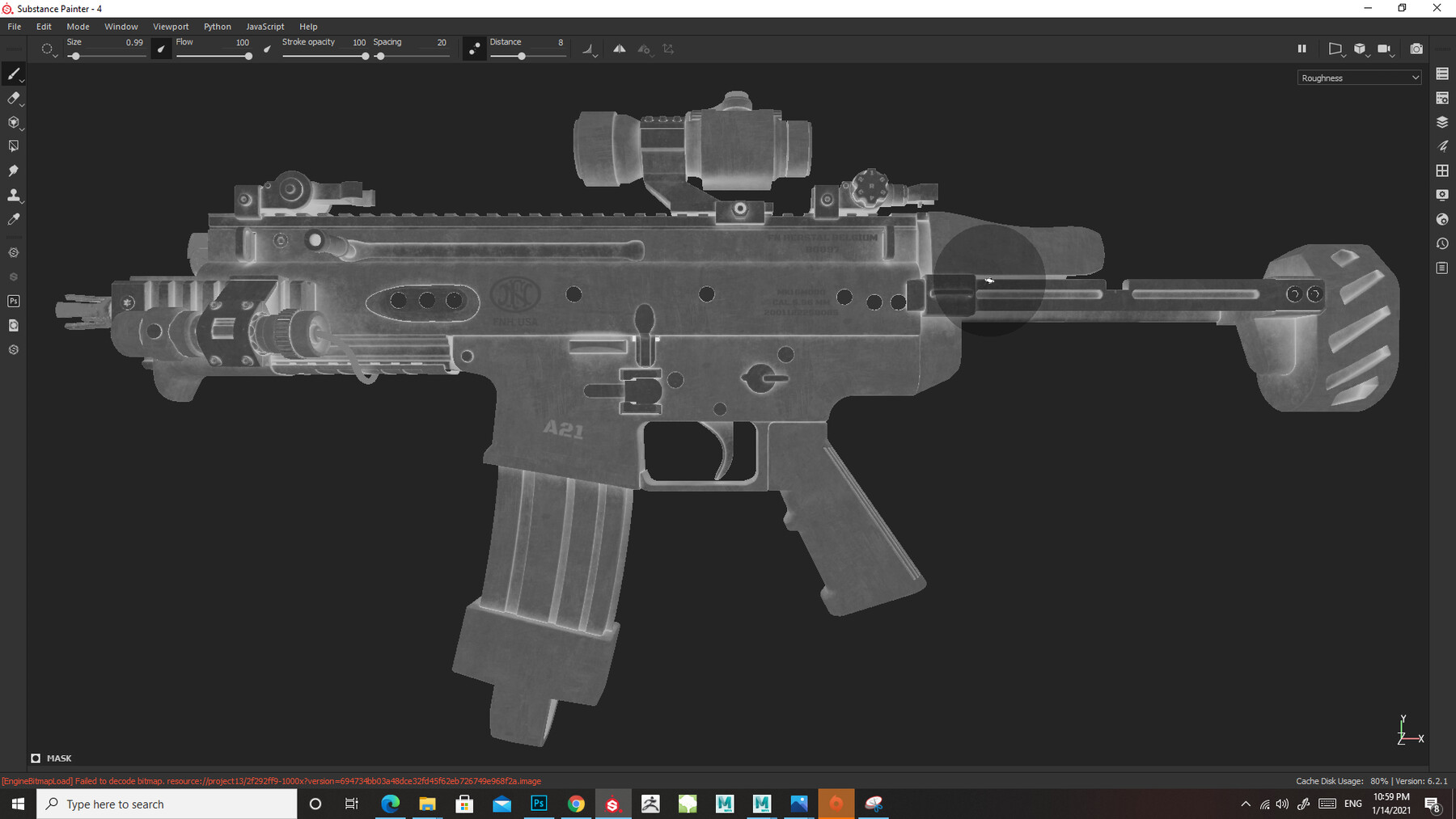Take a viewport screenshot with camera icon
The height and width of the screenshot is (819, 1456).
point(1416,49)
